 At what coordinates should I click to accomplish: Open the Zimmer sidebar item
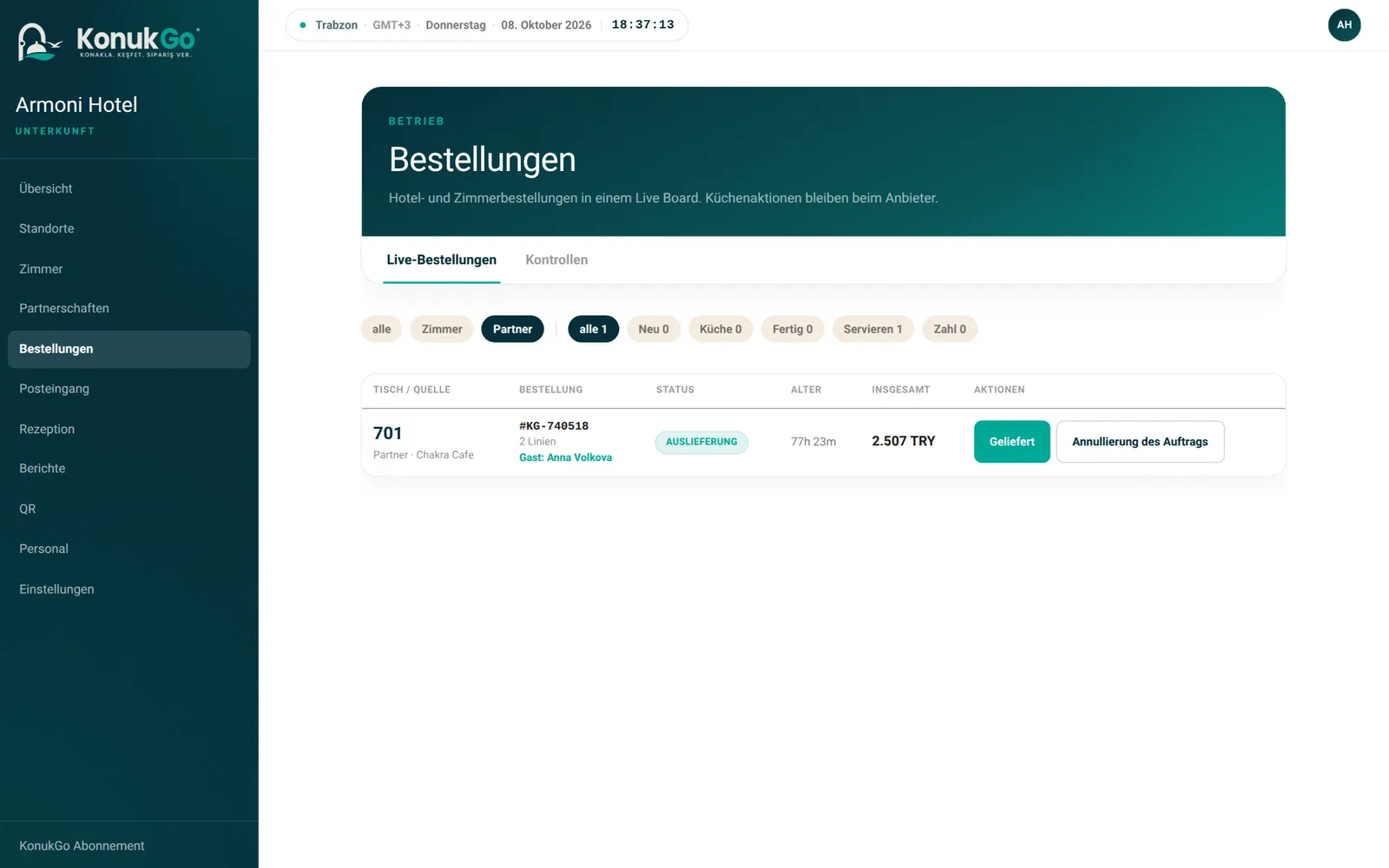(129, 269)
